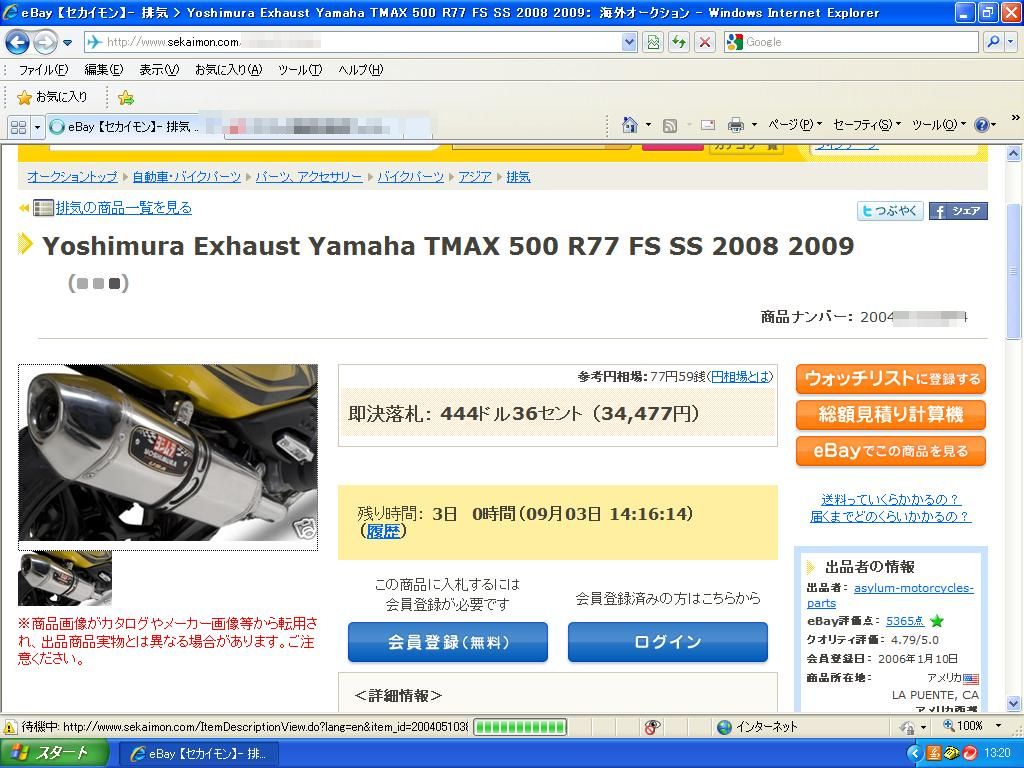Open the Windows スタート button
Viewport: 1024px width, 768px height.
(54, 754)
